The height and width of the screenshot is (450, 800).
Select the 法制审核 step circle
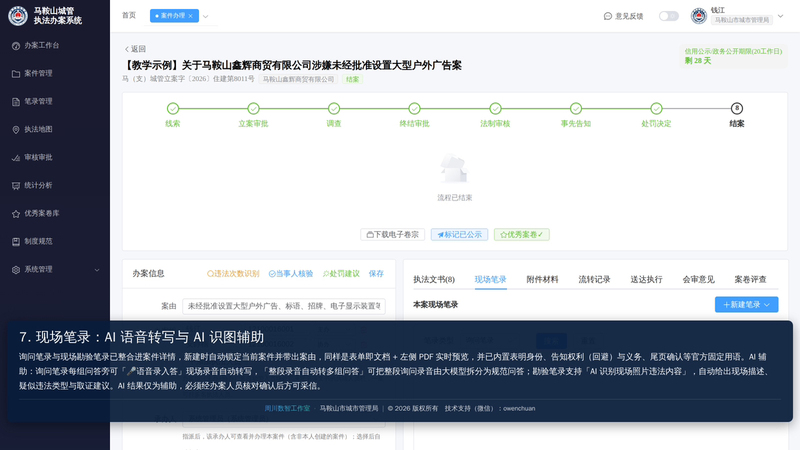(x=495, y=108)
